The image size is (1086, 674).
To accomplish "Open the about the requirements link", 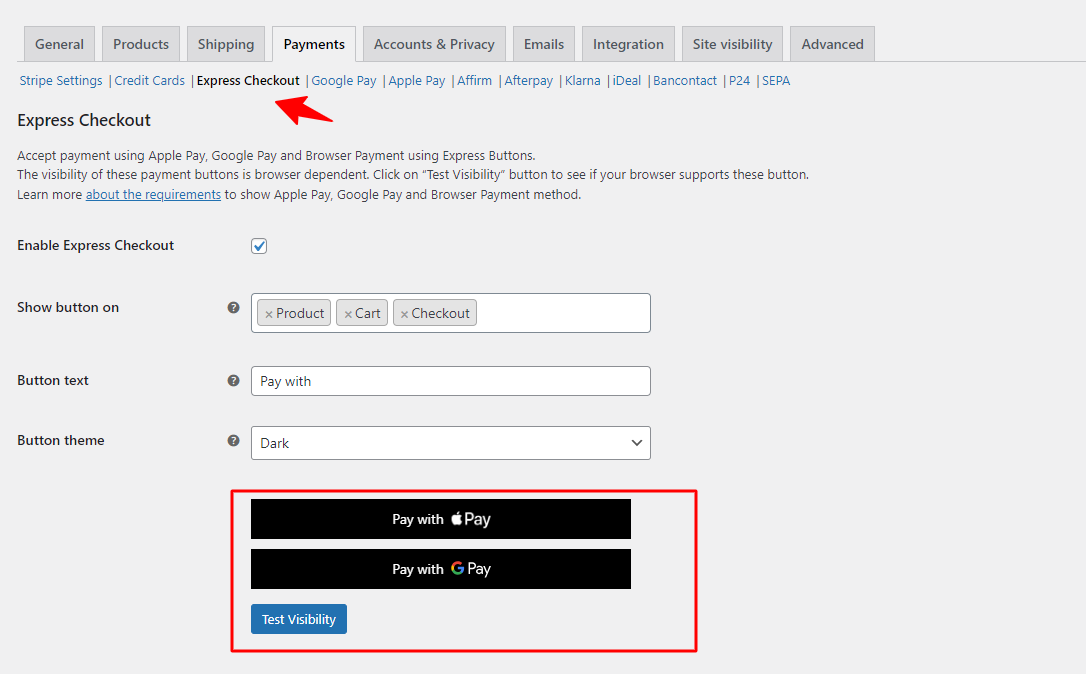I will 153,194.
